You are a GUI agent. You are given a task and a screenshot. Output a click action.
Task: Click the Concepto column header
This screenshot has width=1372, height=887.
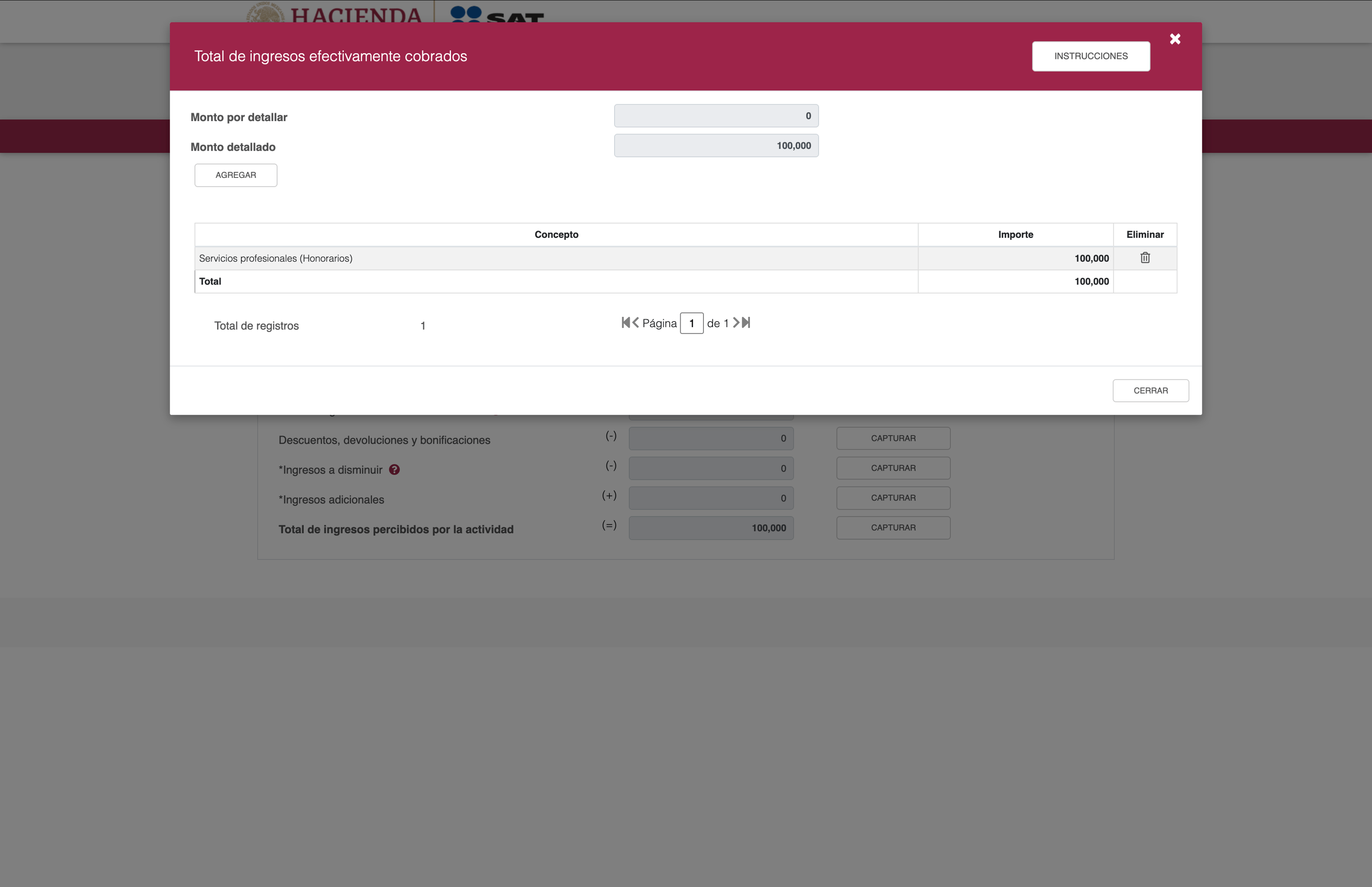pyautogui.click(x=556, y=235)
